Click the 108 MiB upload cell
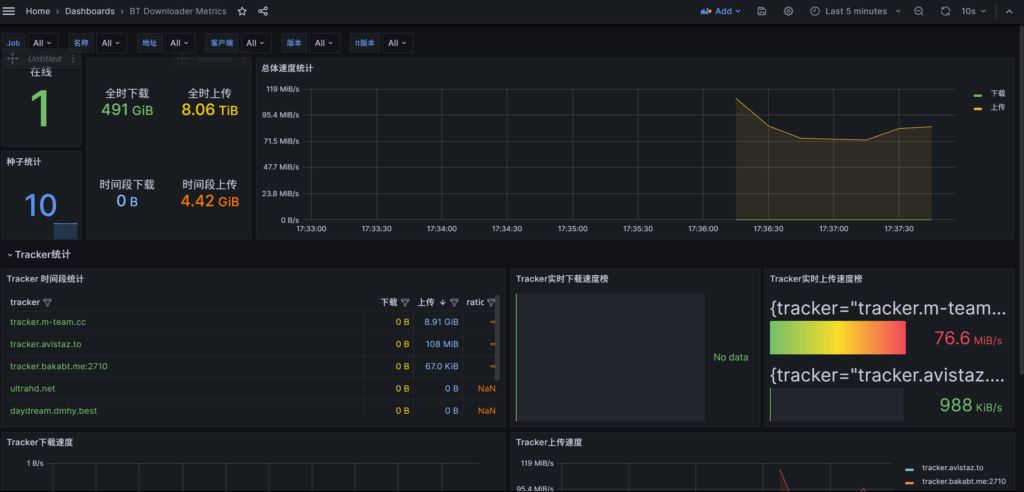The width and height of the screenshot is (1024, 492). [x=442, y=344]
